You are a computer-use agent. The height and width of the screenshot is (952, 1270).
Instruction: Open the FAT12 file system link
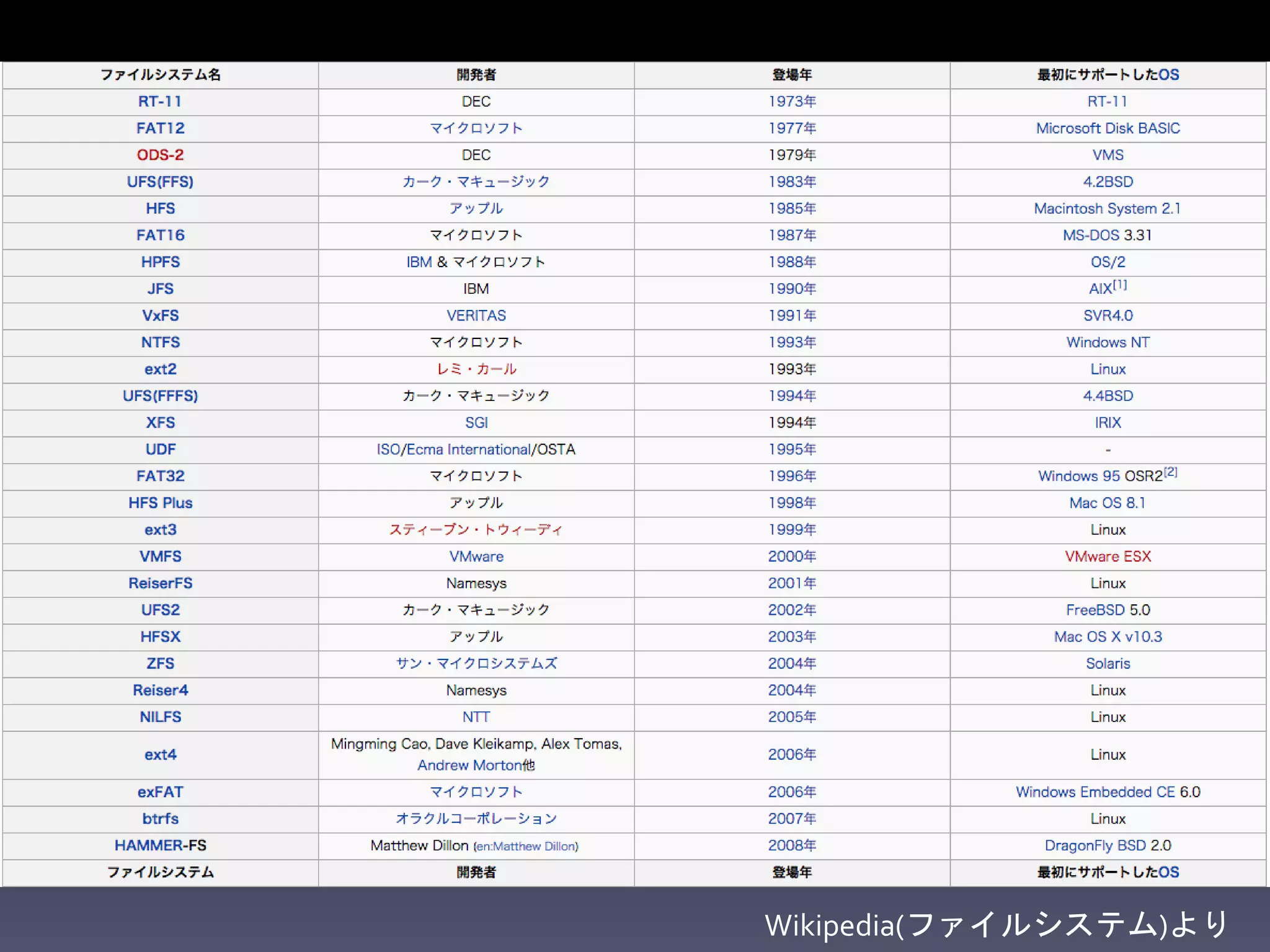pos(160,128)
